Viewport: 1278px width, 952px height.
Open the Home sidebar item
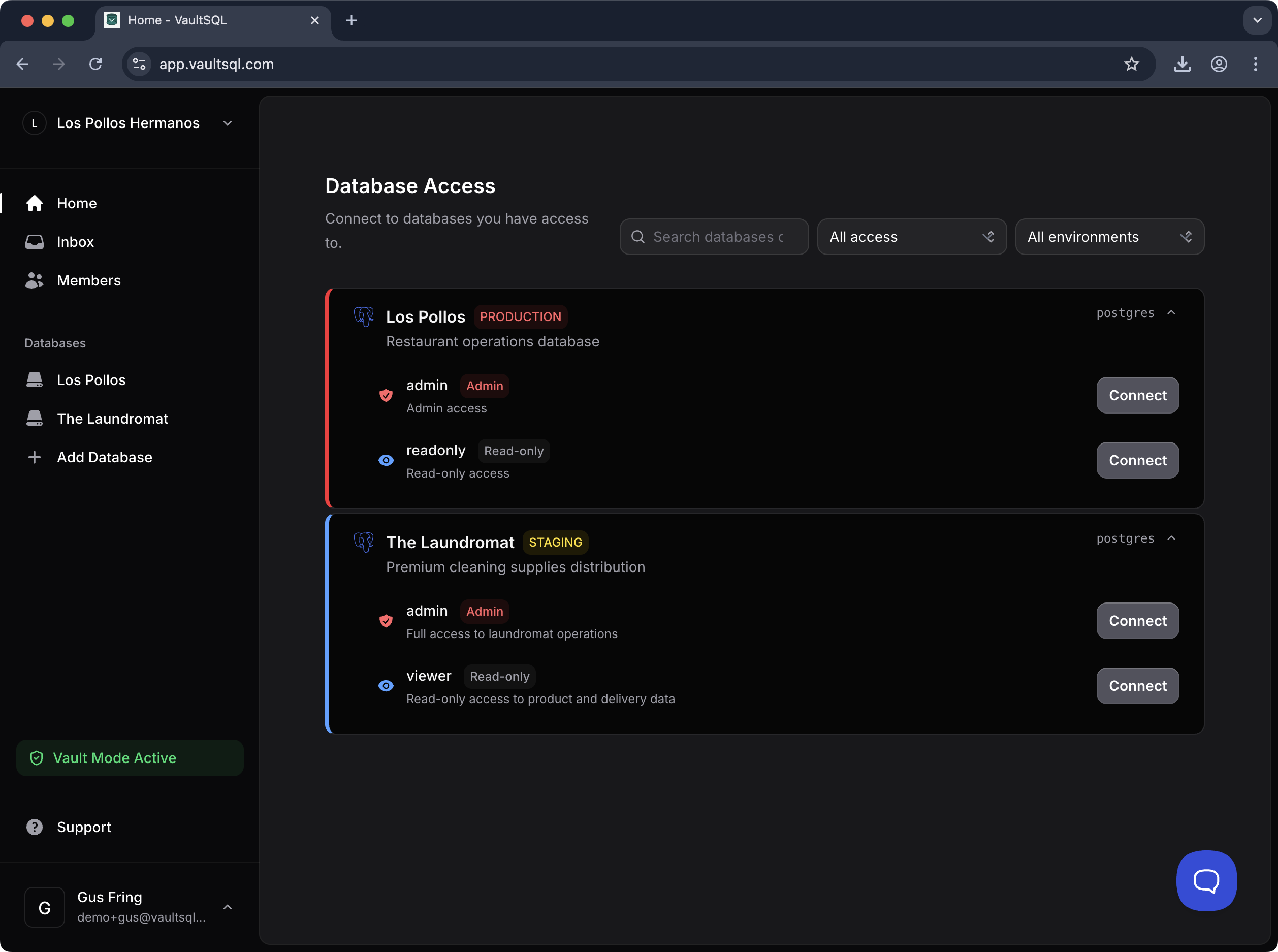point(77,203)
